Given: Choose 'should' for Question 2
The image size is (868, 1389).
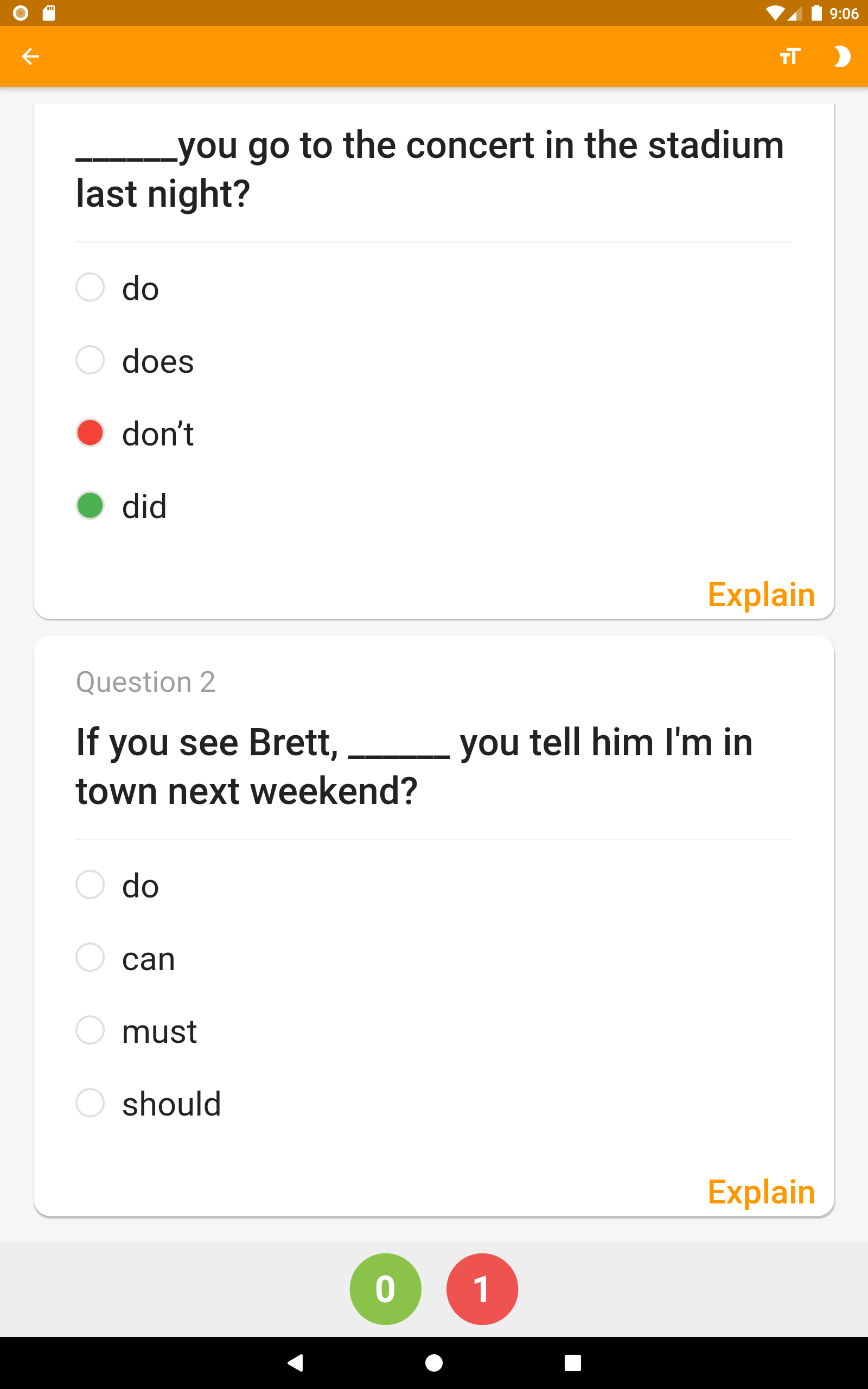Looking at the screenshot, I should [90, 1103].
